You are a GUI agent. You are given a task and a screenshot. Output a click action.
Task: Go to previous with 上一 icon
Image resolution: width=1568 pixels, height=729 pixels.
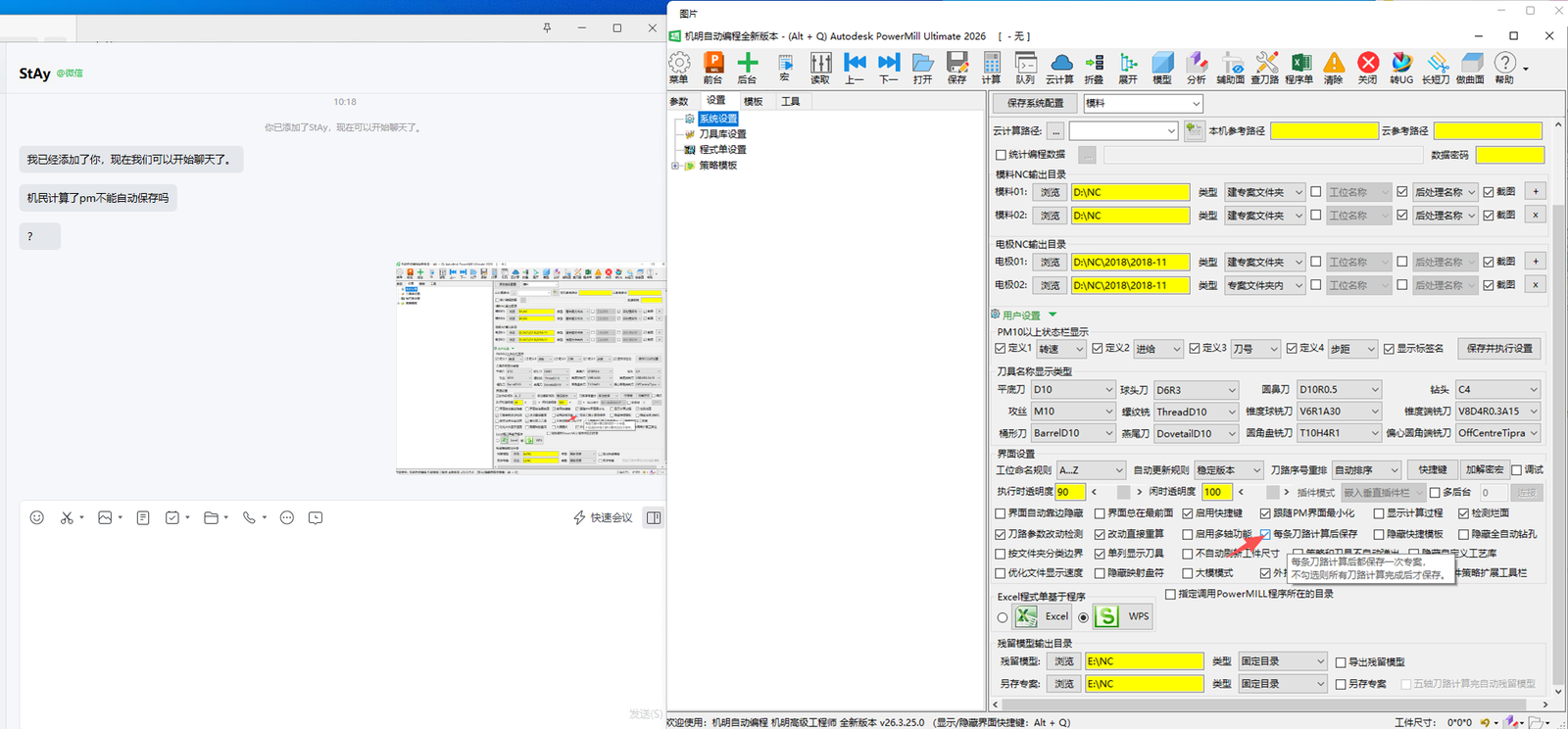tap(855, 68)
